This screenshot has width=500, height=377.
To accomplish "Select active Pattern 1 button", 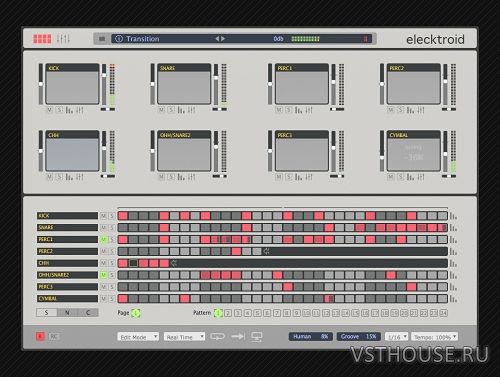I will tap(218, 313).
